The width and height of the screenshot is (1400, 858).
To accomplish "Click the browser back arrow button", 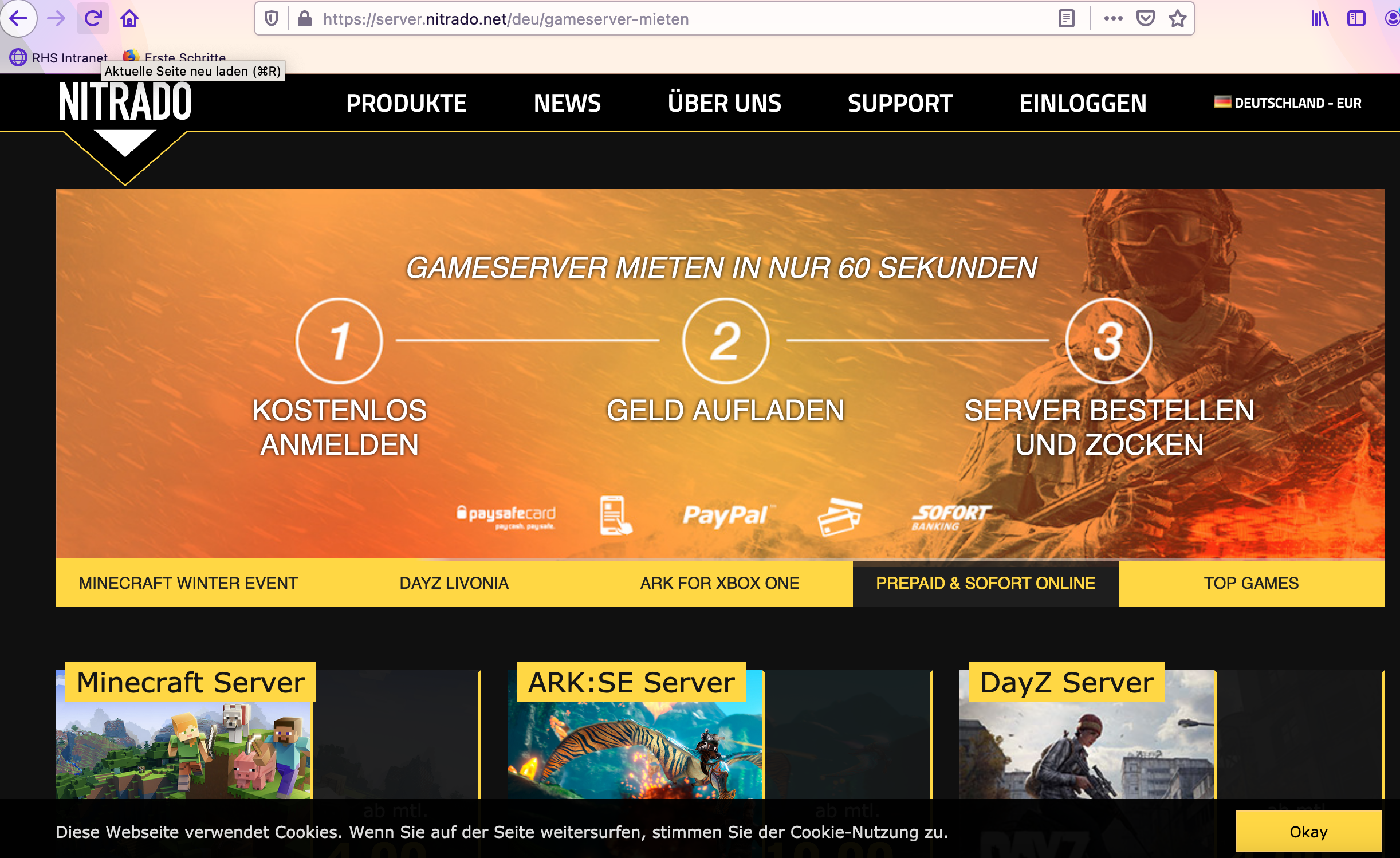I will click(18, 19).
